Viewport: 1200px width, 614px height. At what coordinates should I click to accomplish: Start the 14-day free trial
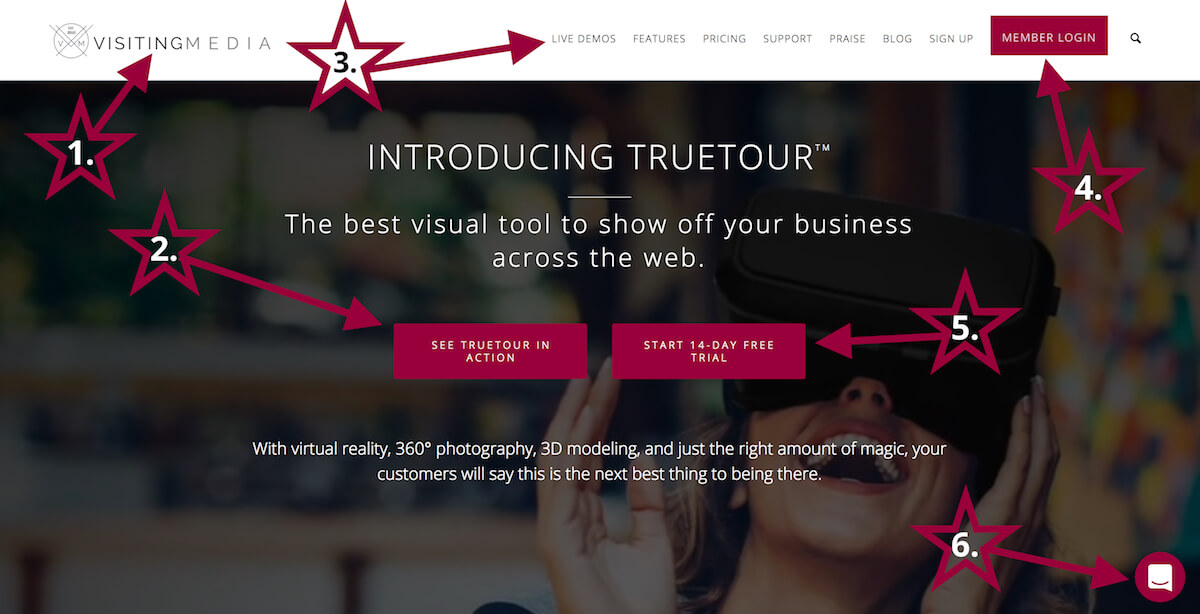pyautogui.click(x=708, y=351)
